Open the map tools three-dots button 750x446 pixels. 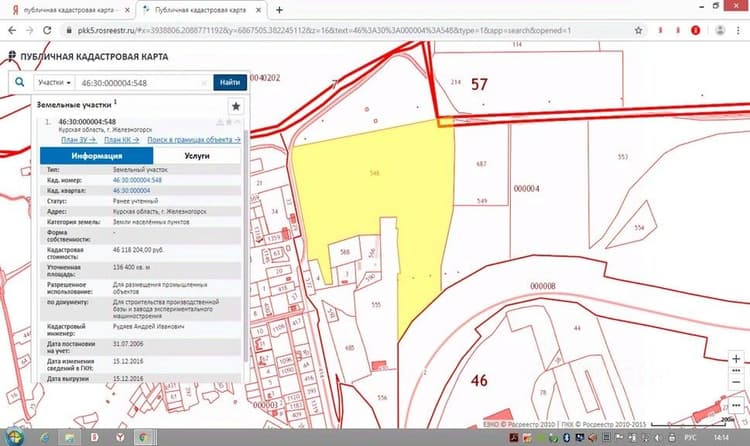pos(736,405)
